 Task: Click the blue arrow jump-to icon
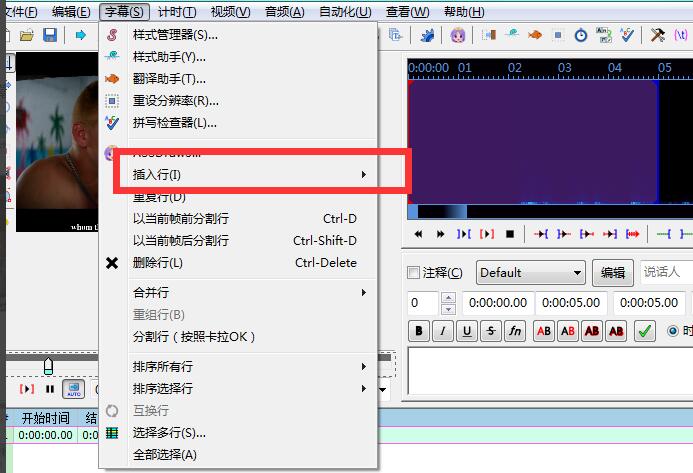80,35
